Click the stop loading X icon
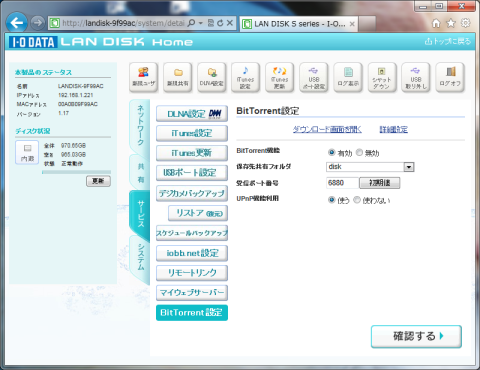480x370 pixels. 230,23
